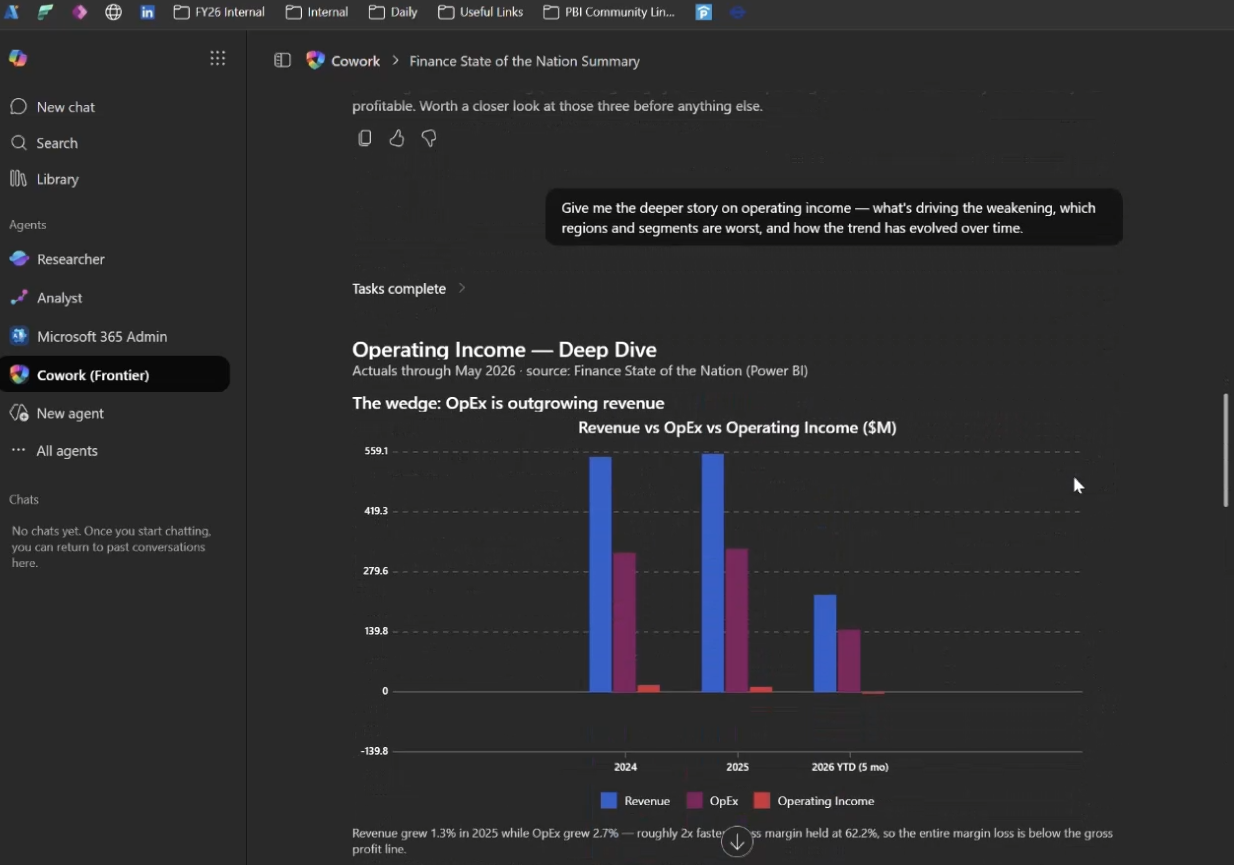Click the user message about operating income

pos(834,217)
